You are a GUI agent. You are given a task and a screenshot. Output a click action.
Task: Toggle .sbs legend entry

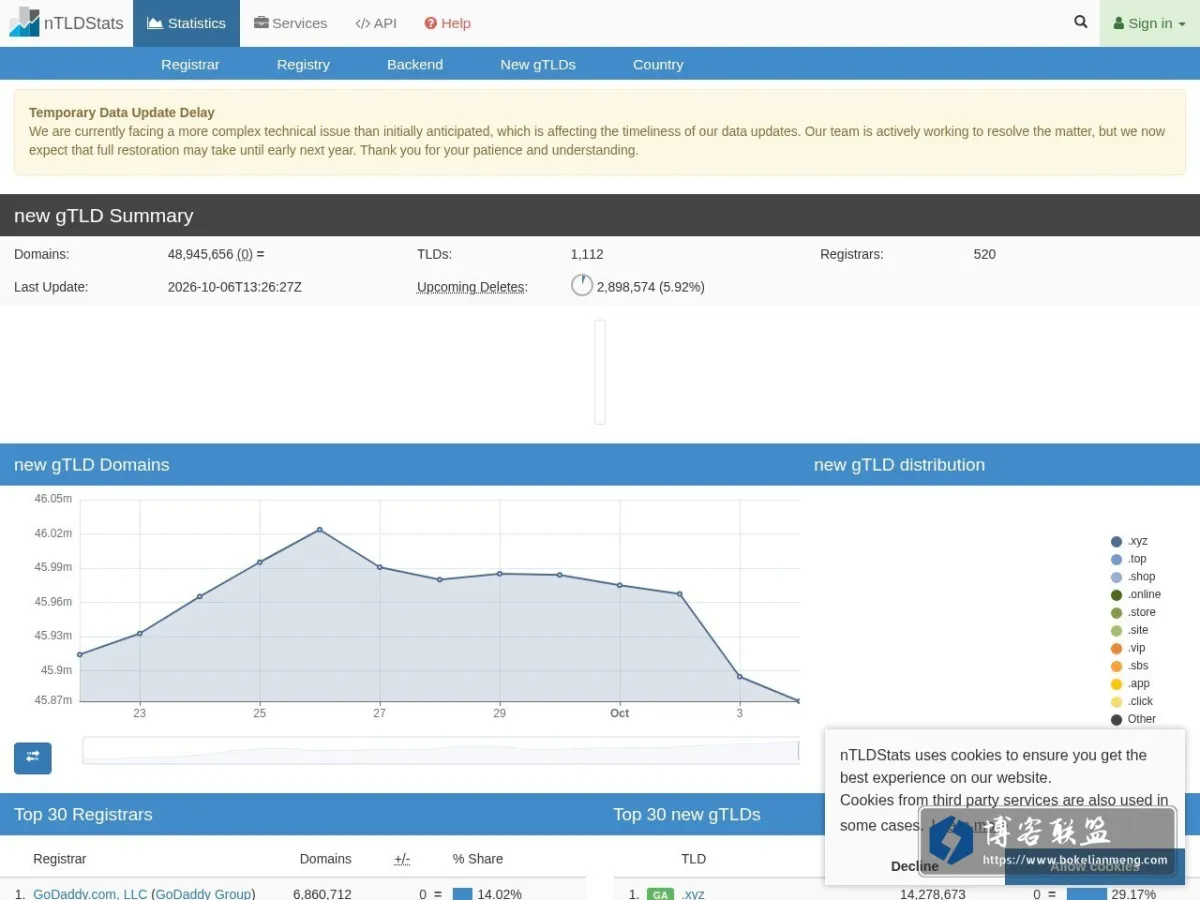point(1130,666)
